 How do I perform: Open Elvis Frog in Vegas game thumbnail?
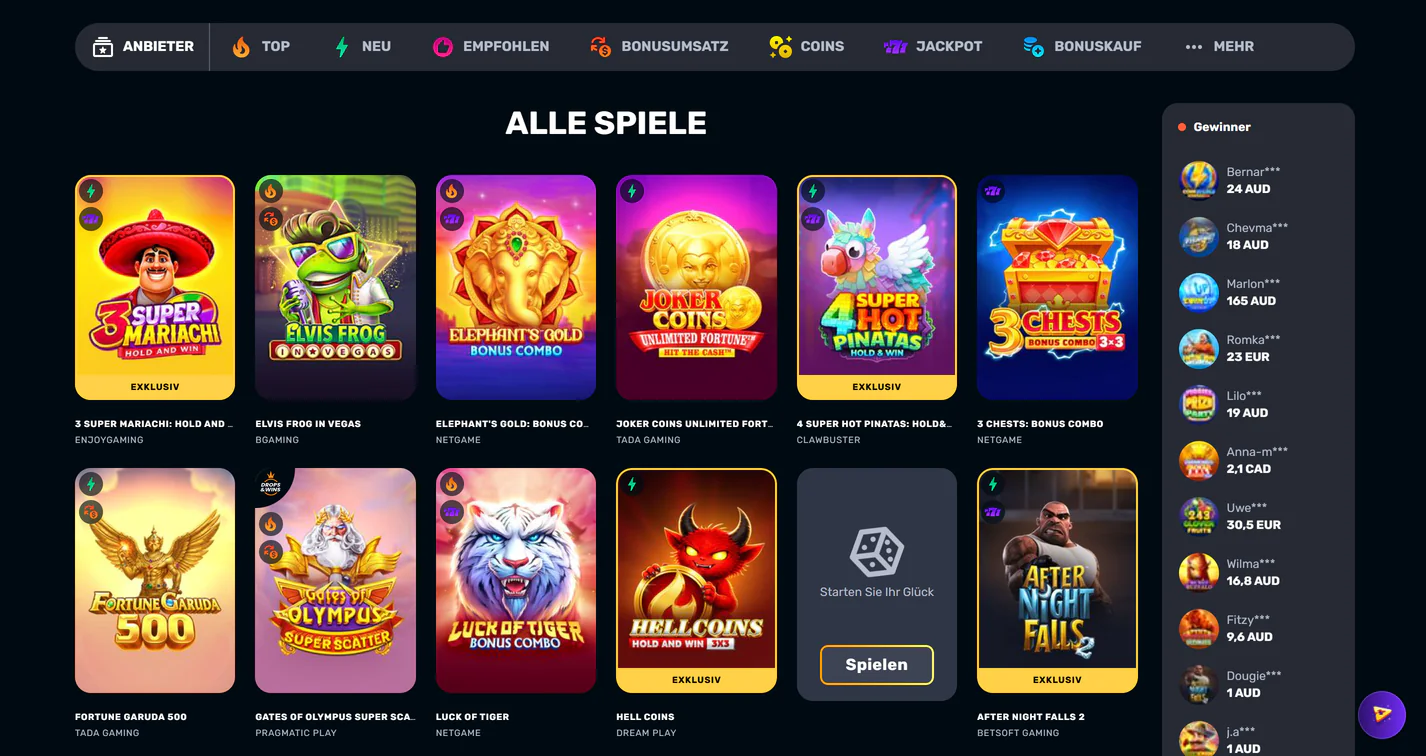point(336,288)
